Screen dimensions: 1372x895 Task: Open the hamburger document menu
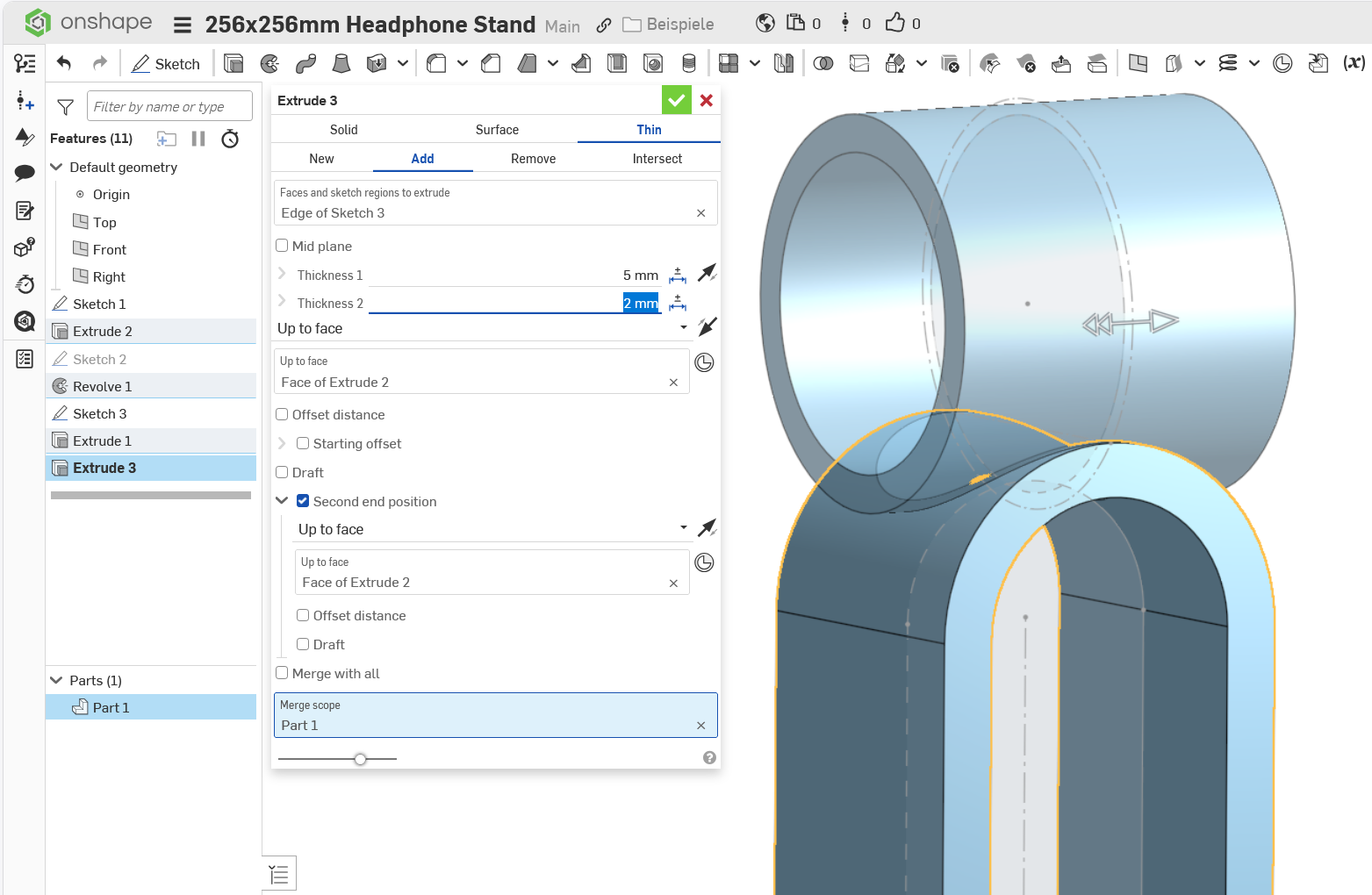pyautogui.click(x=183, y=25)
